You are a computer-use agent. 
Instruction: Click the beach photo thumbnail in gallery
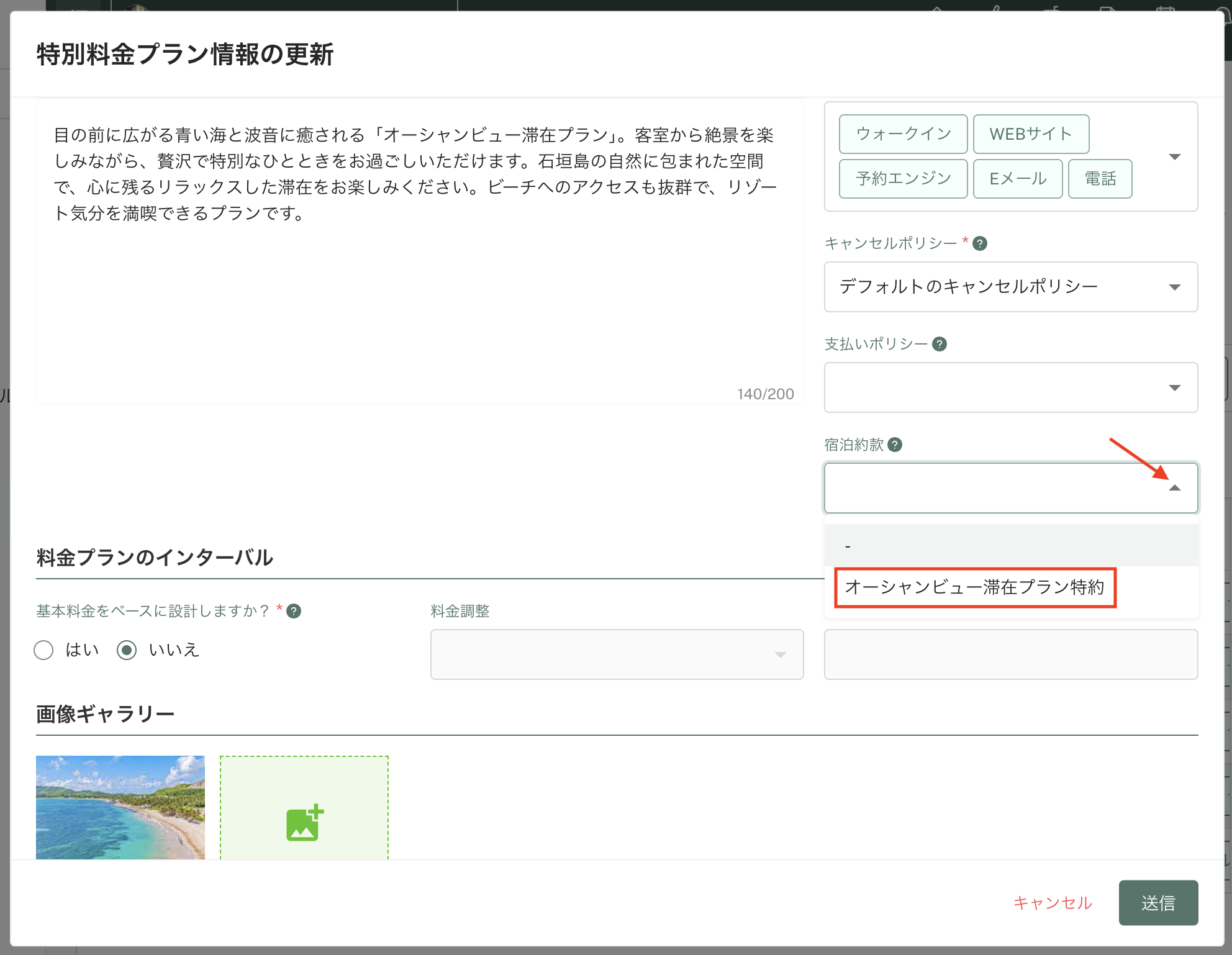[120, 807]
